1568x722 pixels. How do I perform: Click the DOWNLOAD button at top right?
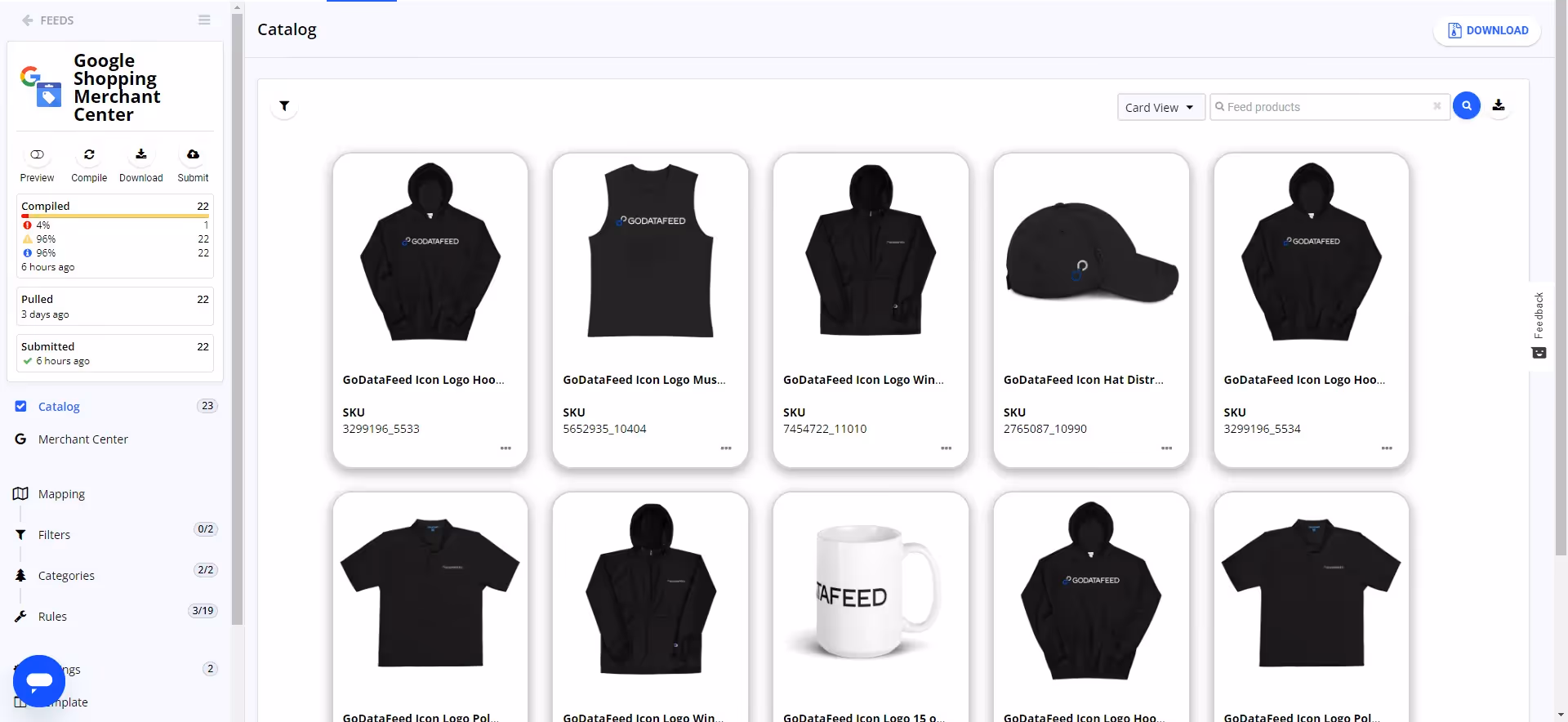click(x=1487, y=30)
